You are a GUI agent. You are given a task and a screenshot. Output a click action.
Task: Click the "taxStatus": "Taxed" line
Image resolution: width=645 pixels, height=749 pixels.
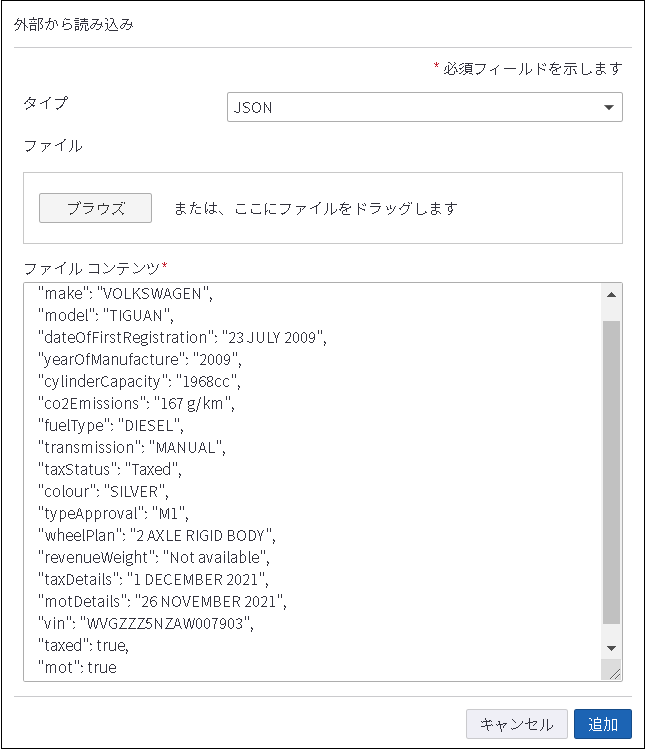coord(110,469)
